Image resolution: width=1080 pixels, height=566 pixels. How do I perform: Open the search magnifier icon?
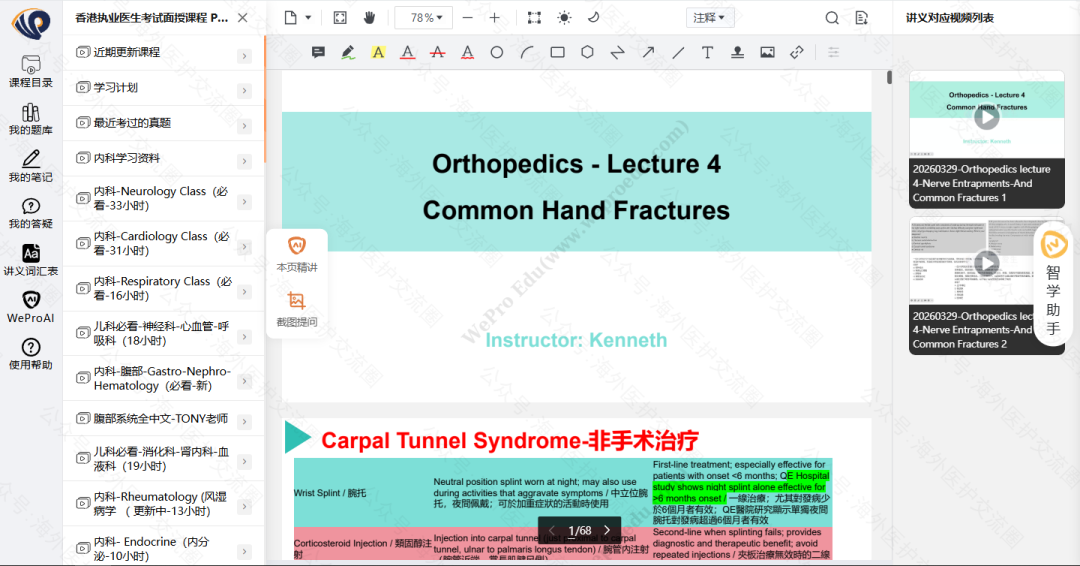(832, 17)
